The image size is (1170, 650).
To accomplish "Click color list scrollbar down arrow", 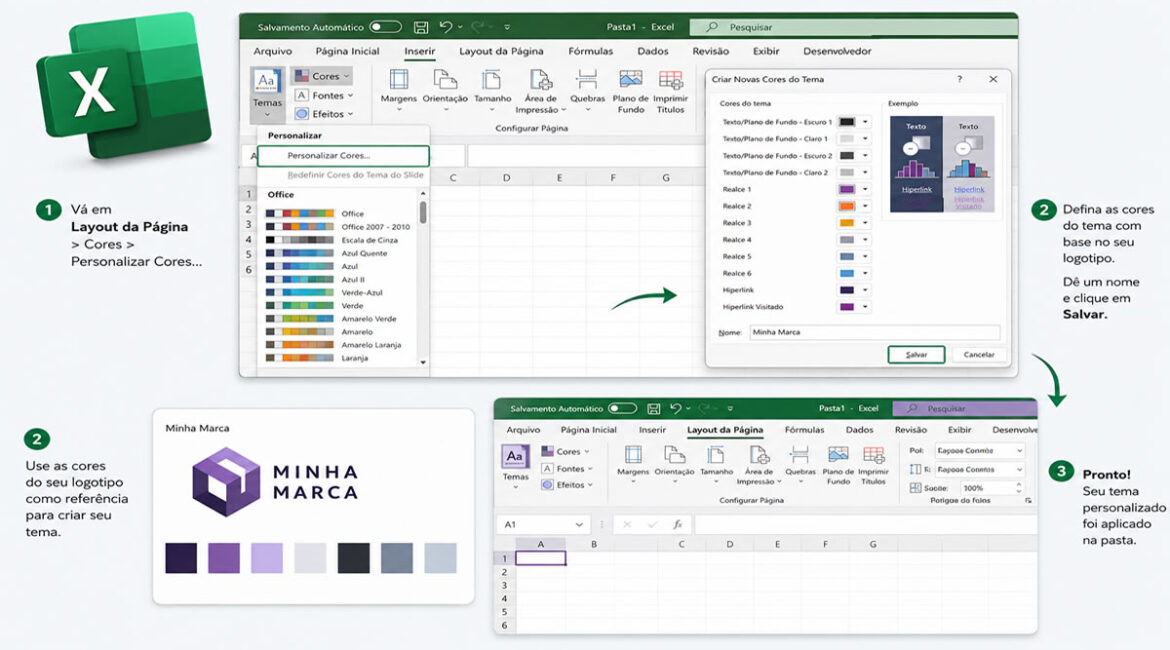I will pos(423,362).
